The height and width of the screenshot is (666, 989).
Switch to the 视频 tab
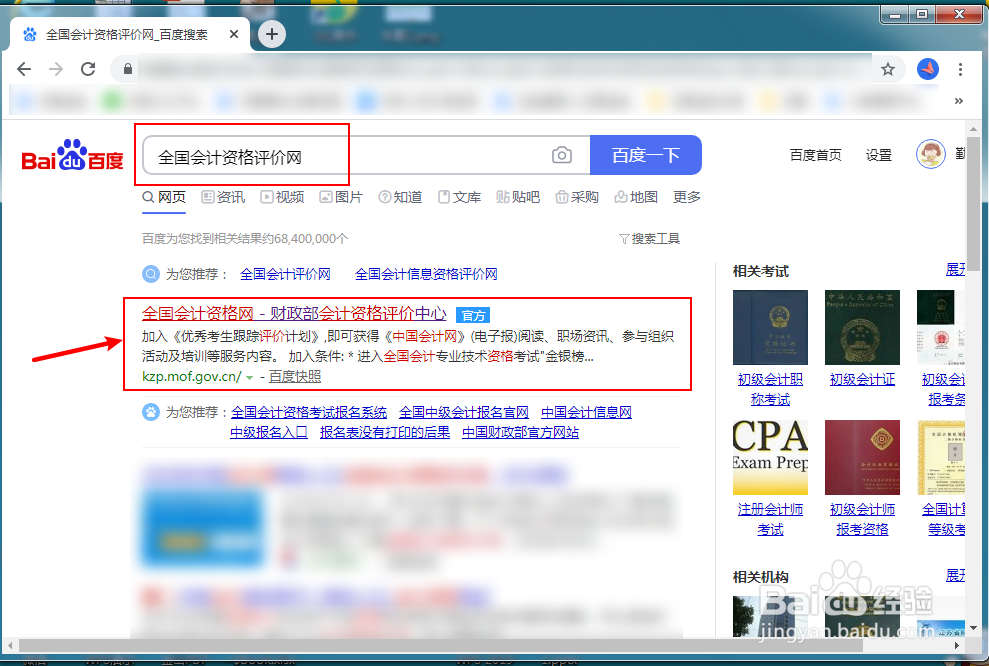[x=283, y=197]
